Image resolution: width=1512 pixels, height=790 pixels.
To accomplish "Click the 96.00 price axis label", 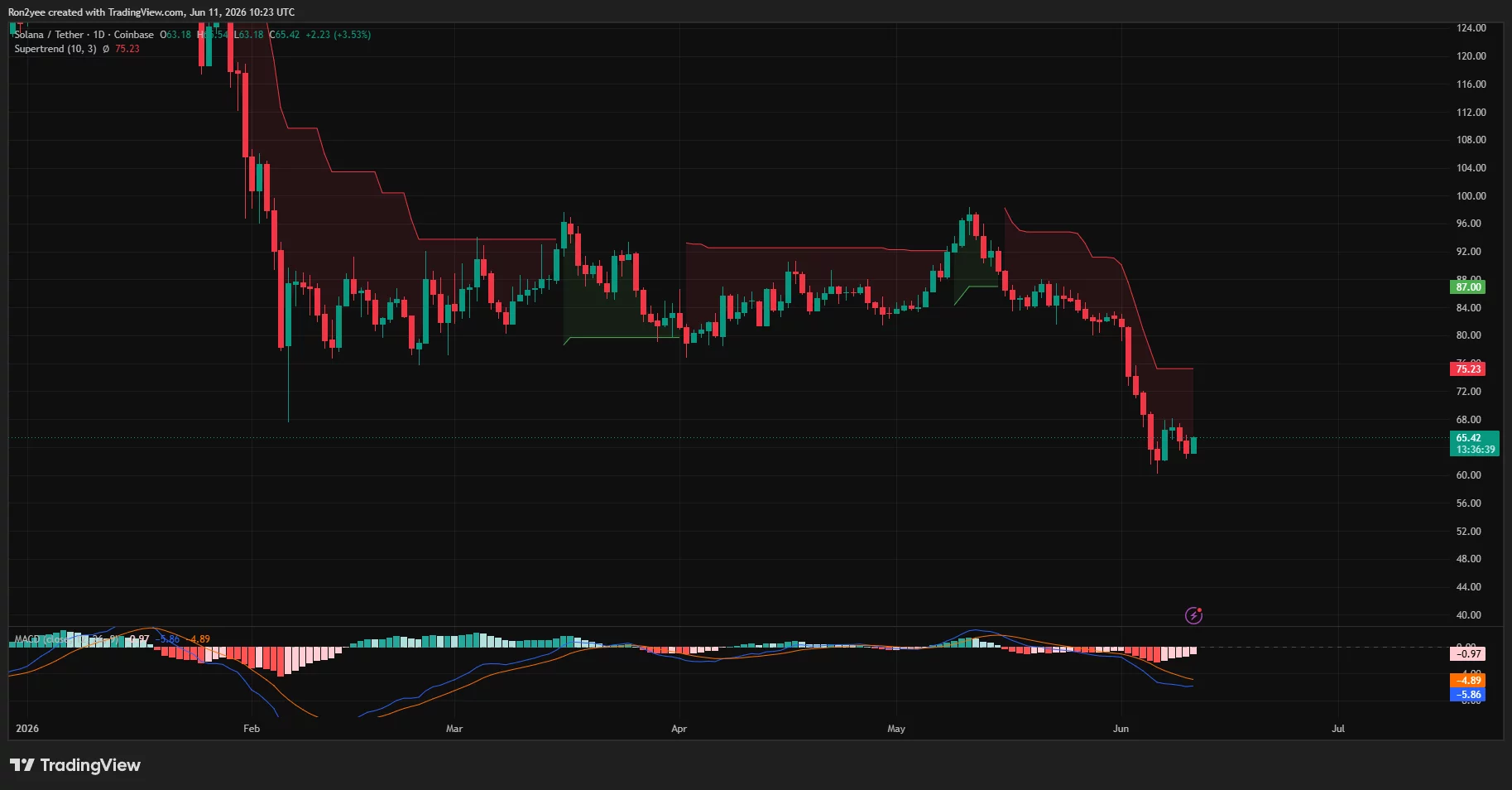I will [x=1469, y=224].
